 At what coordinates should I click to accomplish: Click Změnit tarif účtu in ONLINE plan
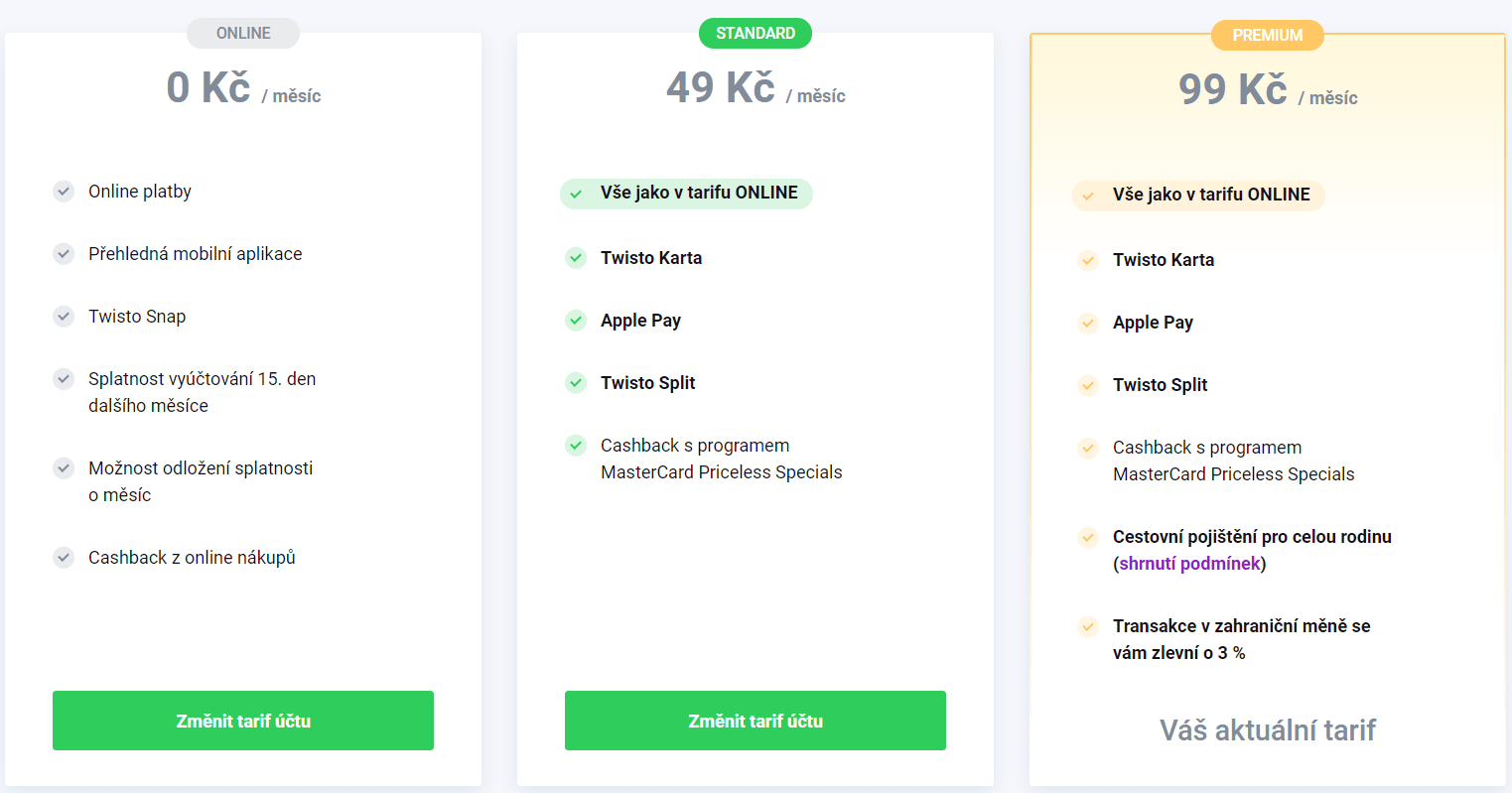coord(243,721)
